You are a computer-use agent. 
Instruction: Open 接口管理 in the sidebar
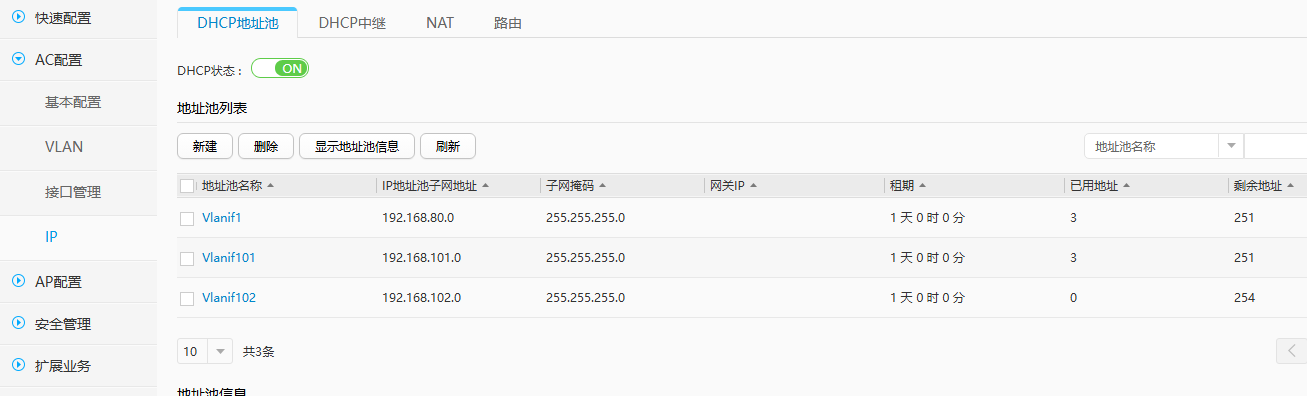pos(73,192)
